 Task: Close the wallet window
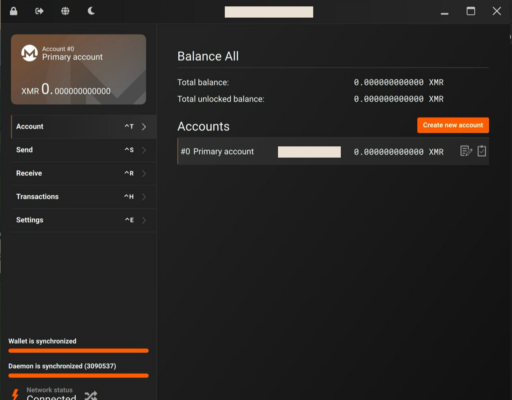(x=497, y=11)
